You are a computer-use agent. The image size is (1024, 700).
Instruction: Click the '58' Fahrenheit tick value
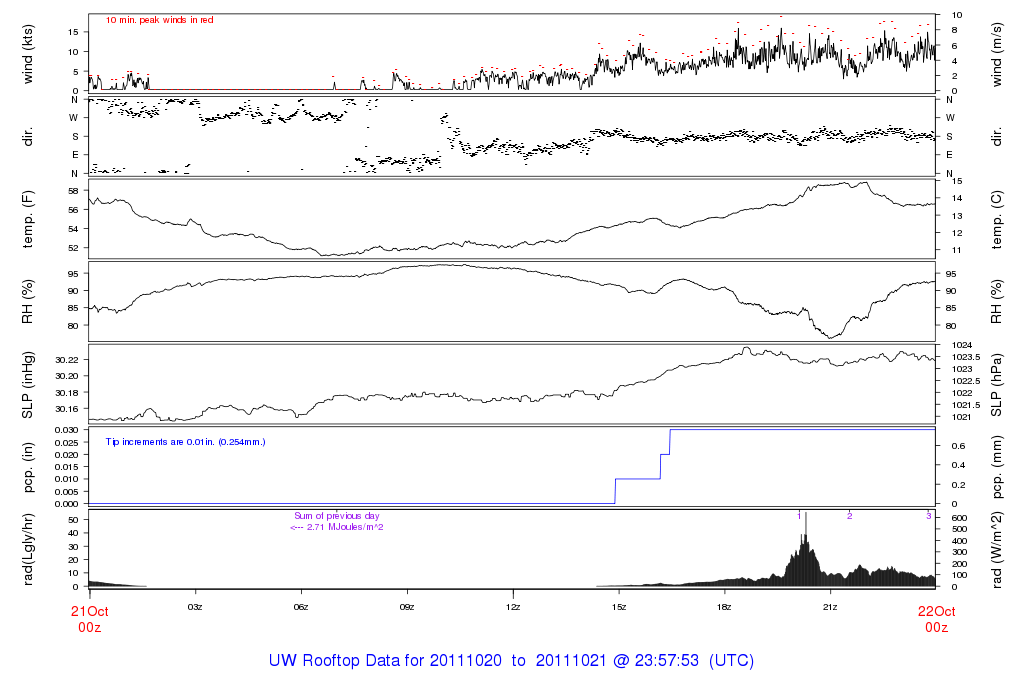74,191
